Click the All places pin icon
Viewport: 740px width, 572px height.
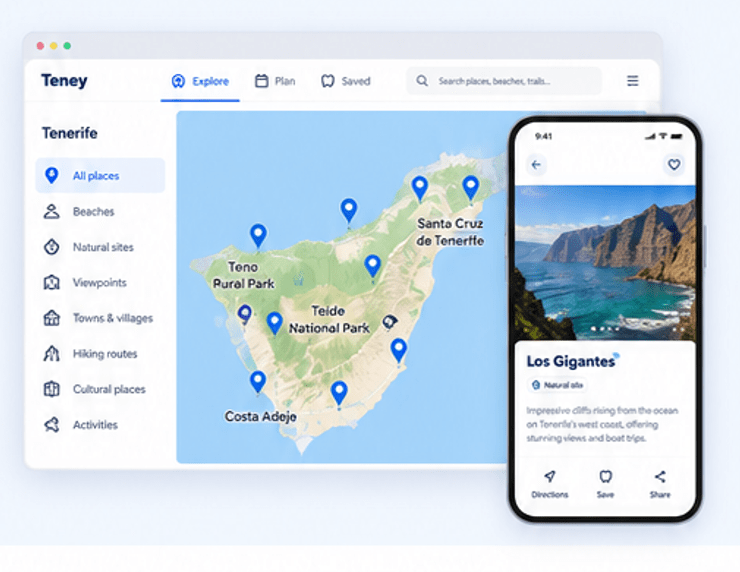coord(51,175)
